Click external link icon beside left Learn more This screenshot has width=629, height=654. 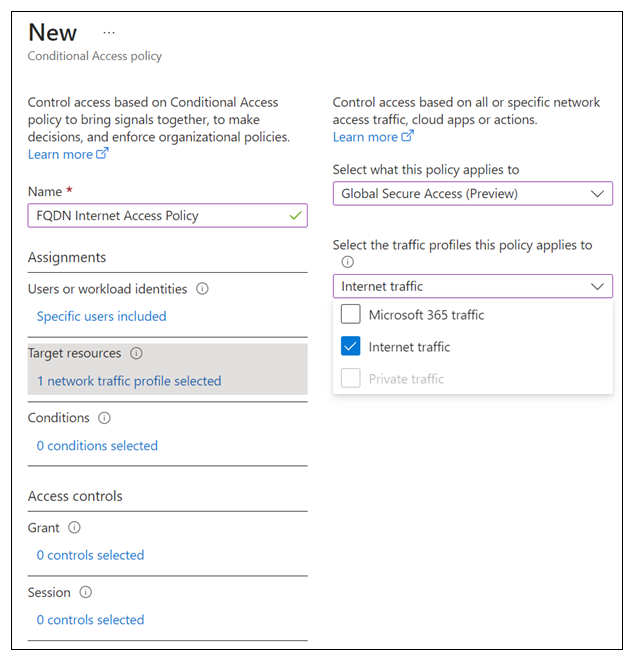pyautogui.click(x=102, y=155)
